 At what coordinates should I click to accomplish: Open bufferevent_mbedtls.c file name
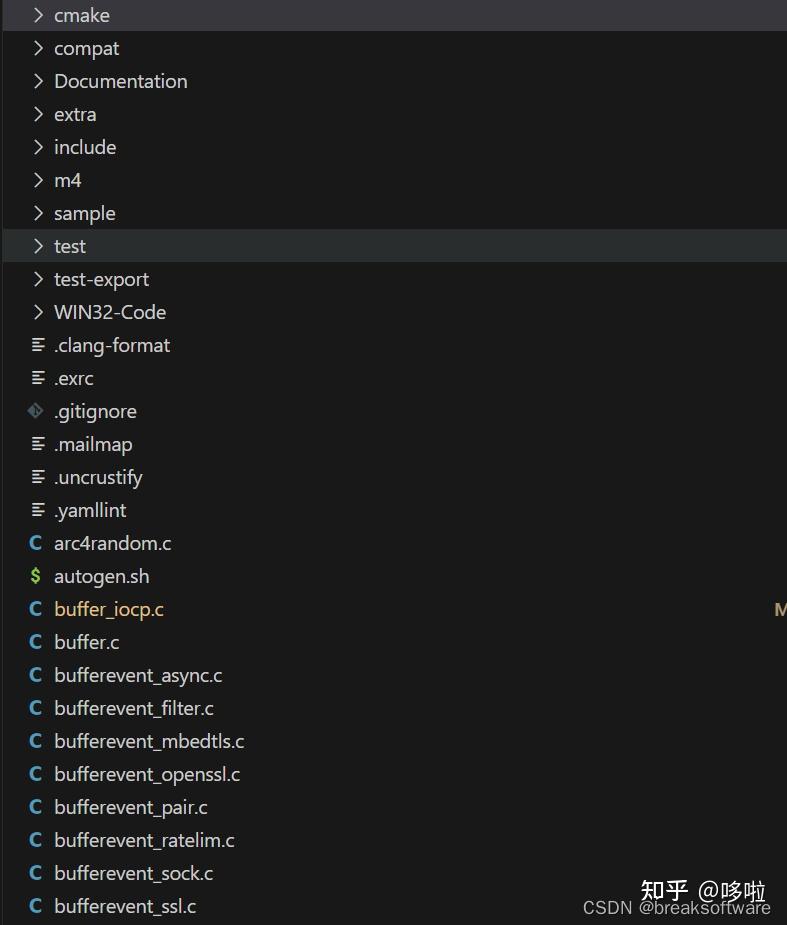point(149,742)
